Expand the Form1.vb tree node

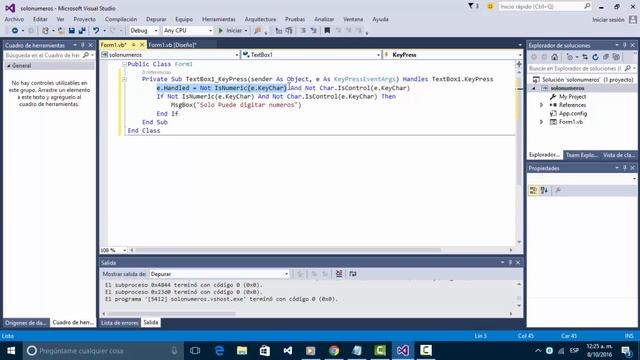[x=542, y=122]
